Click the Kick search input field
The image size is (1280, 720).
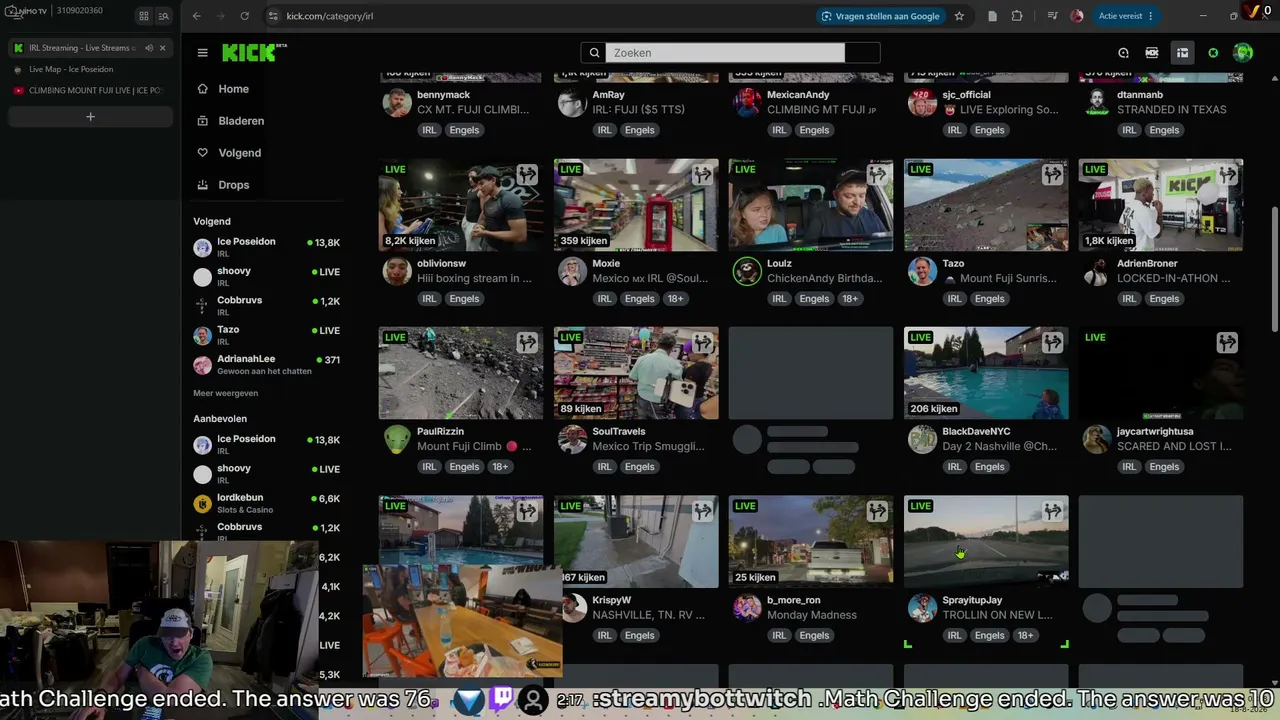[725, 53]
